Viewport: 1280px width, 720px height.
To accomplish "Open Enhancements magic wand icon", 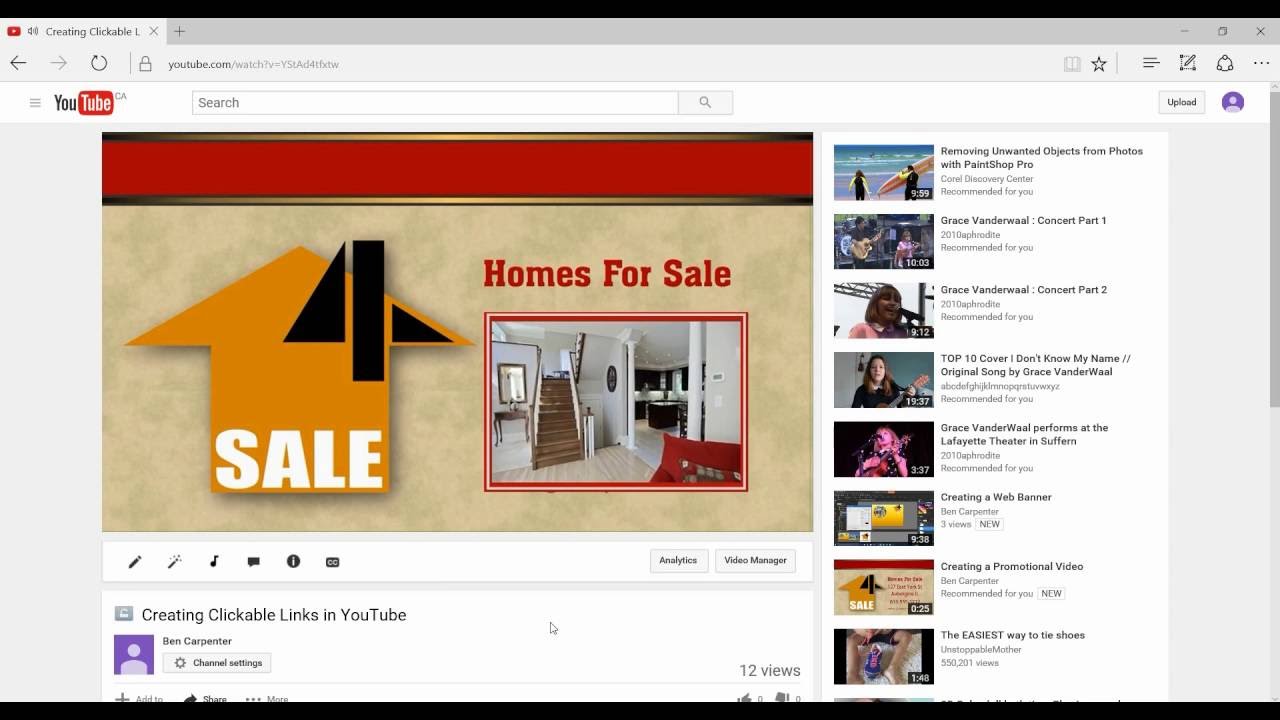I will click(174, 562).
